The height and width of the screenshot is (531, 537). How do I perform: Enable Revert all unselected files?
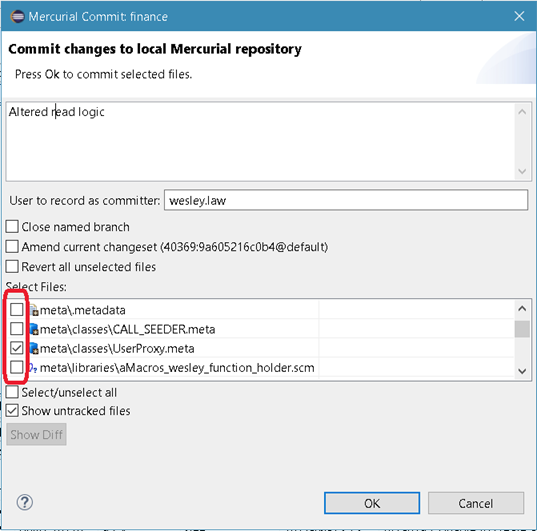coord(12,267)
